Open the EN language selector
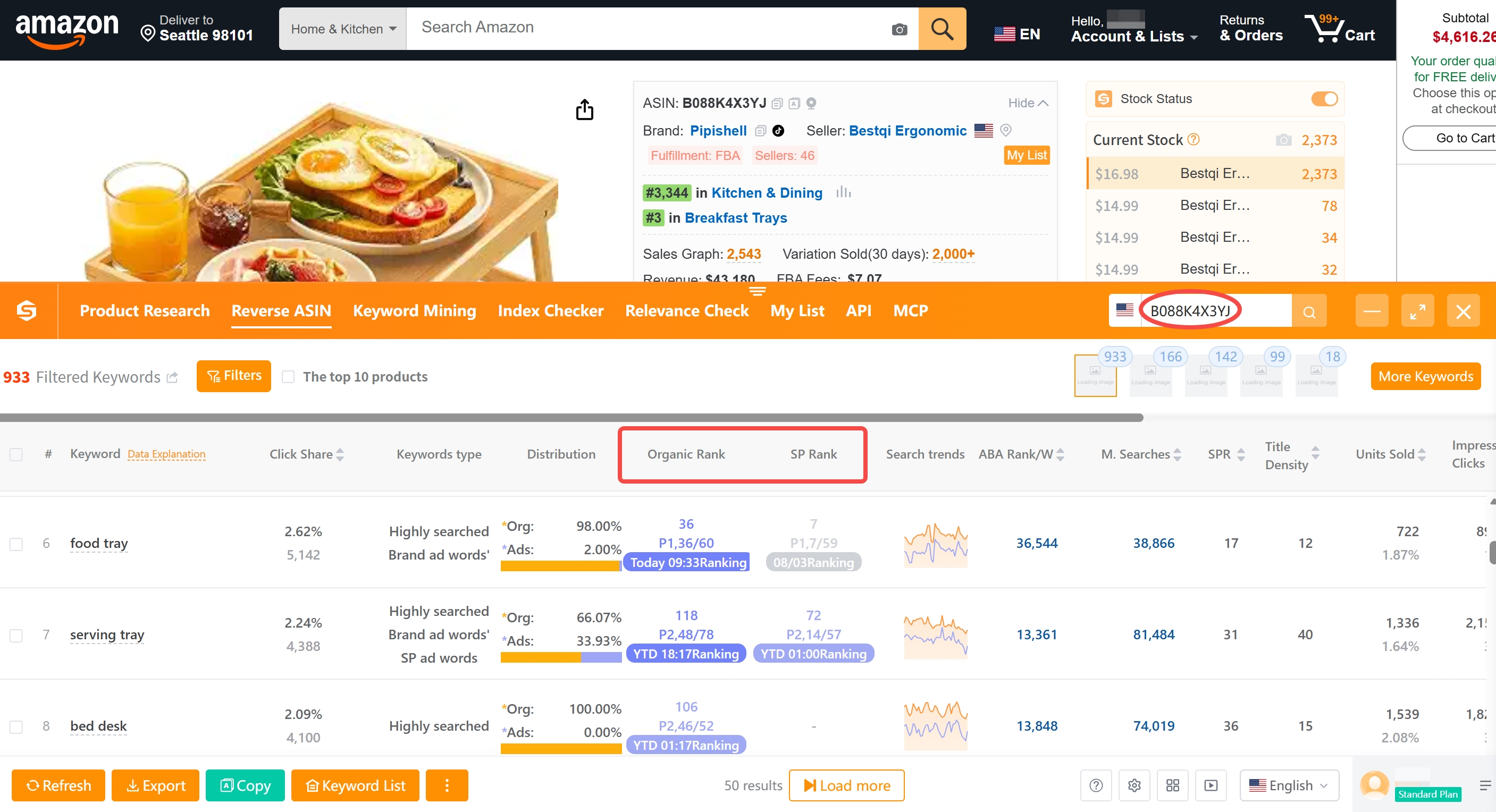1496x812 pixels. 1017,33
